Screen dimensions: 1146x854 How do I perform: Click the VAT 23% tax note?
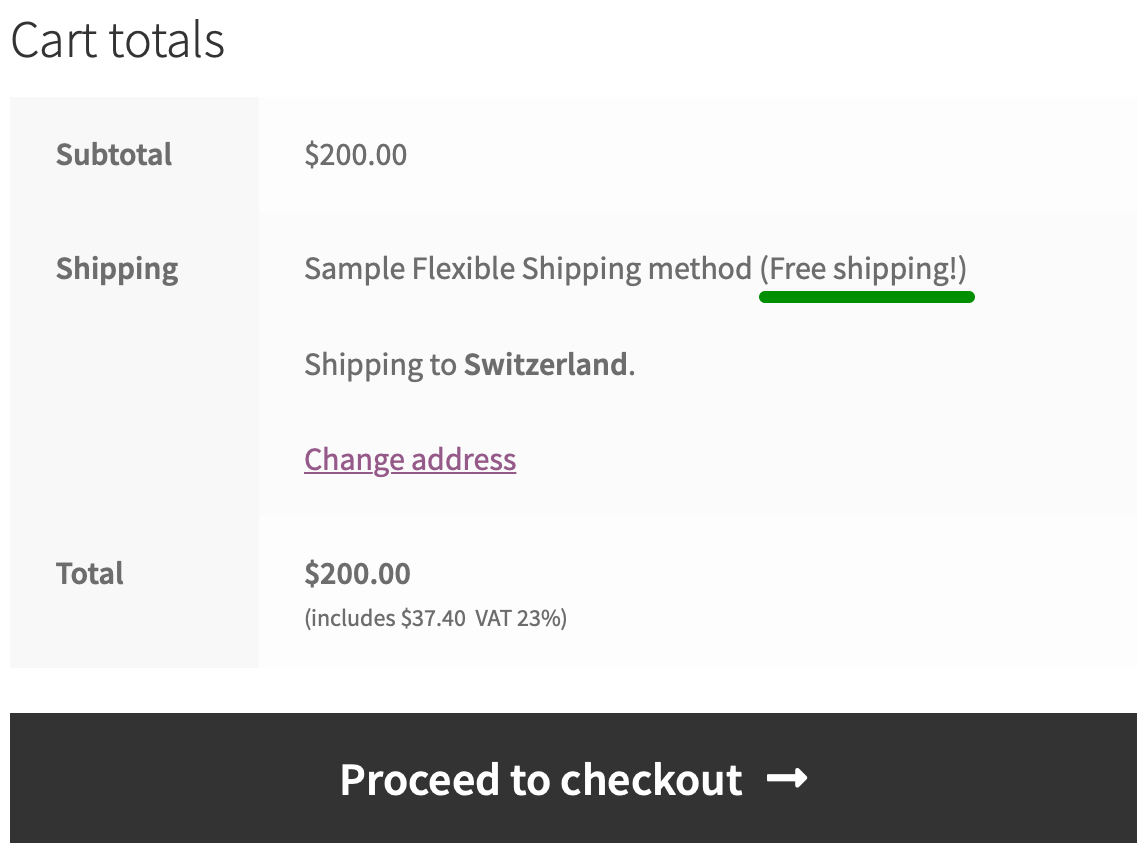(x=519, y=618)
